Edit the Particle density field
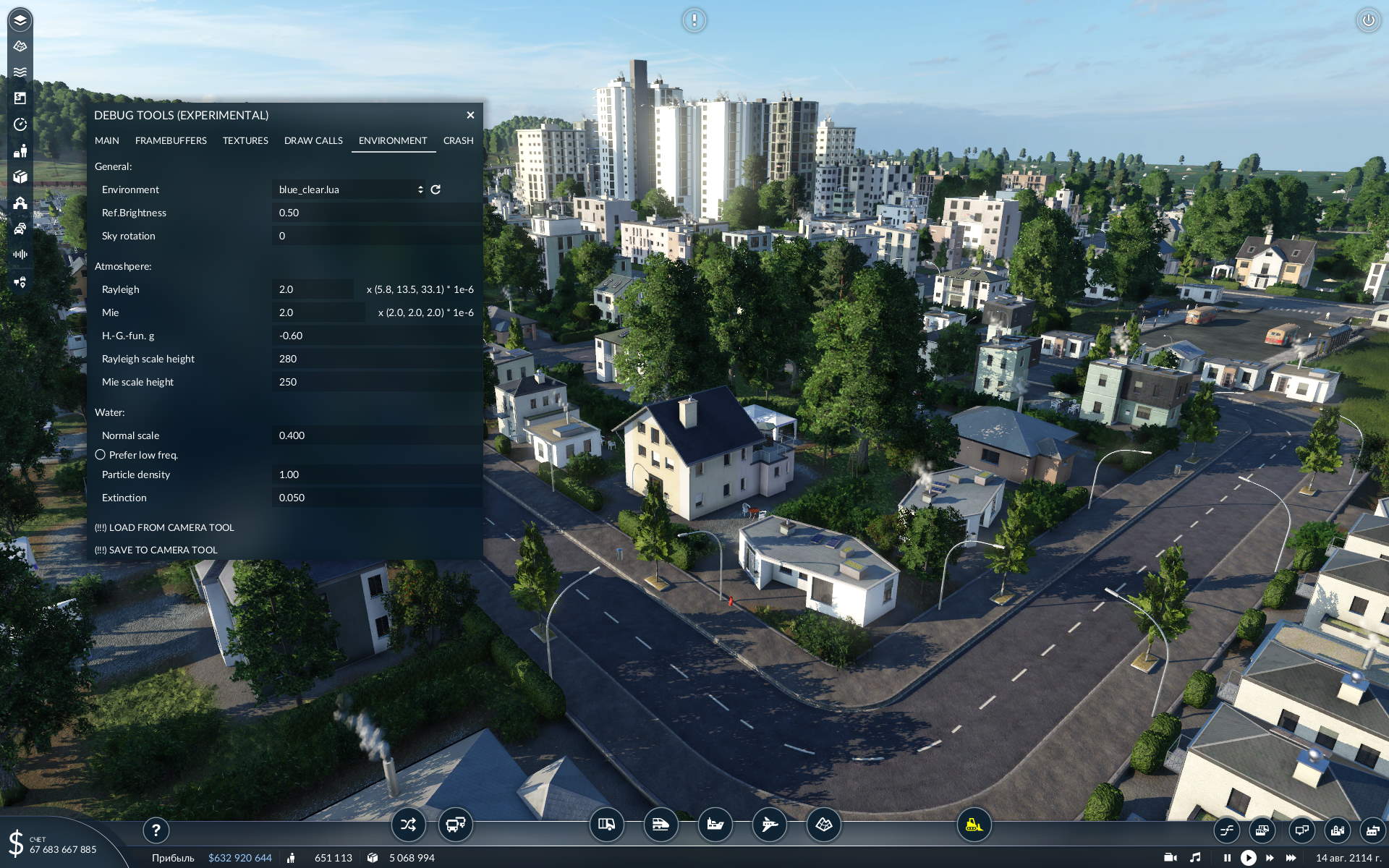The width and height of the screenshot is (1389, 868). (x=376, y=475)
